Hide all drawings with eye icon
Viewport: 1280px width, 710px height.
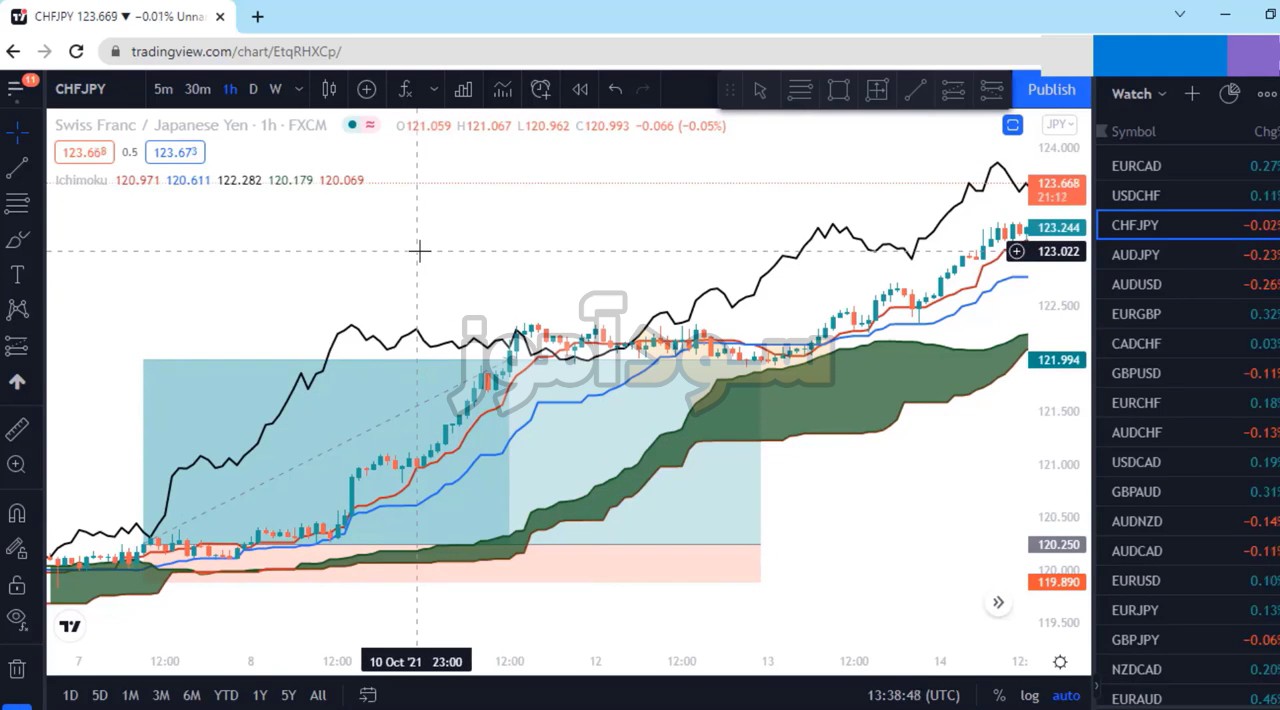tap(17, 620)
